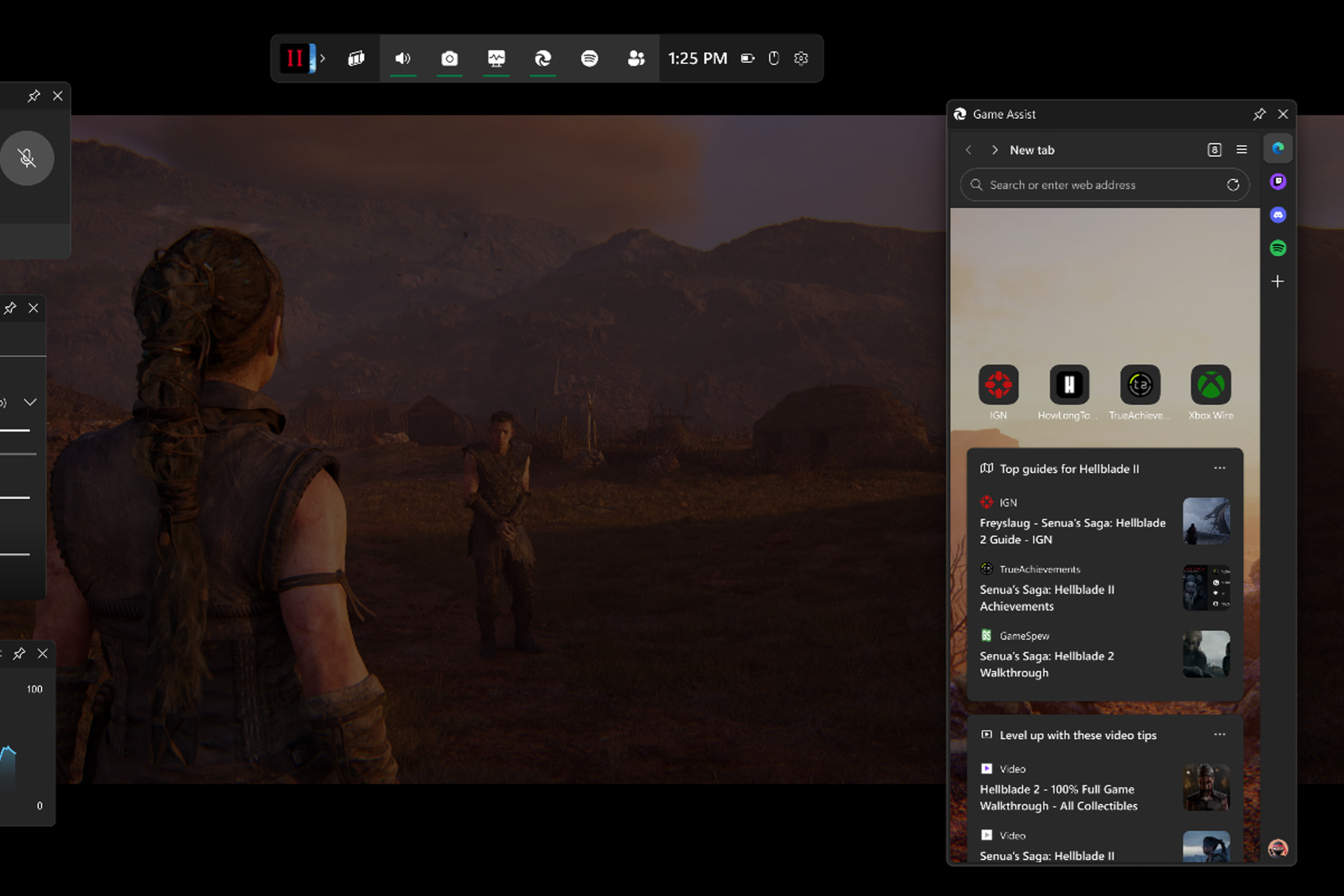Toggle the audio widget collapse

pos(31,402)
